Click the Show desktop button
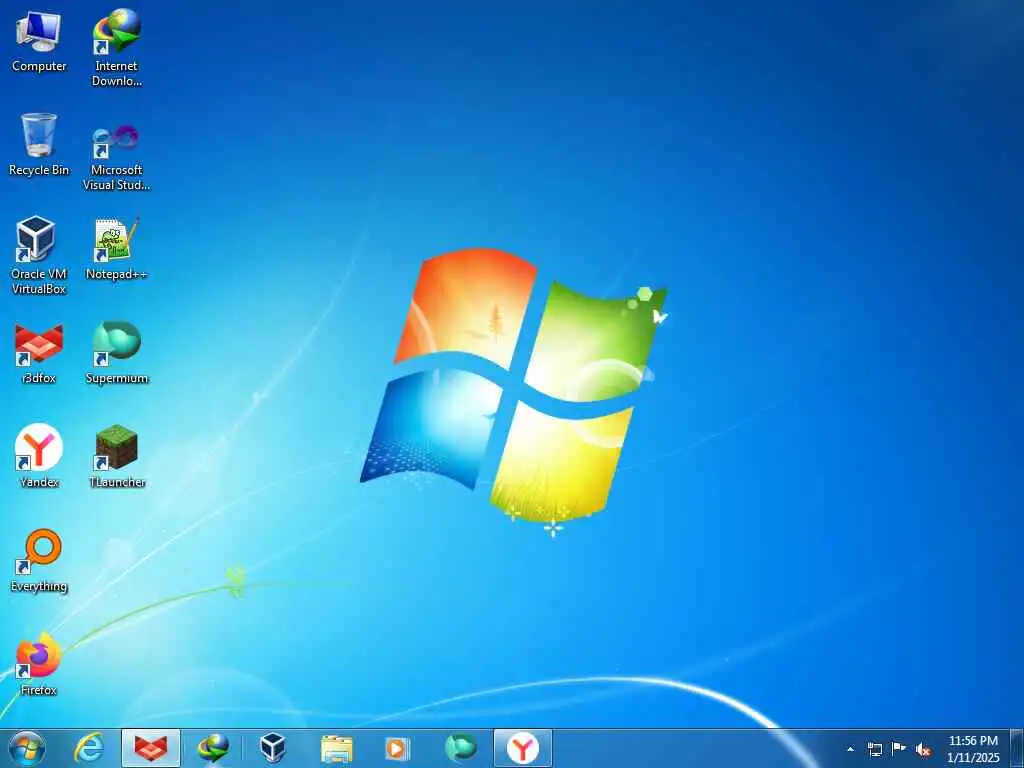 click(1017, 749)
